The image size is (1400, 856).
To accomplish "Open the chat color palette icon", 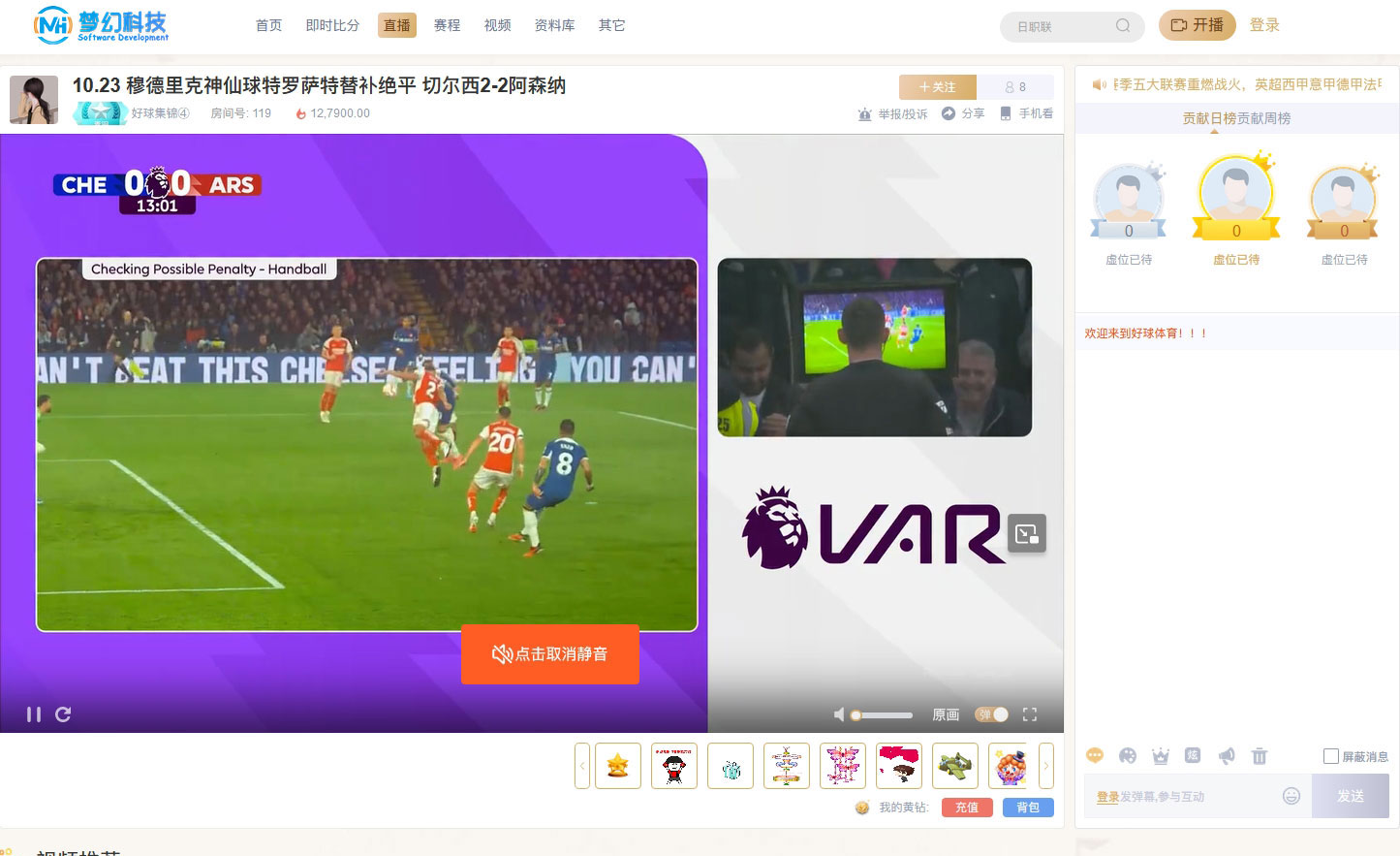I will tap(1128, 756).
